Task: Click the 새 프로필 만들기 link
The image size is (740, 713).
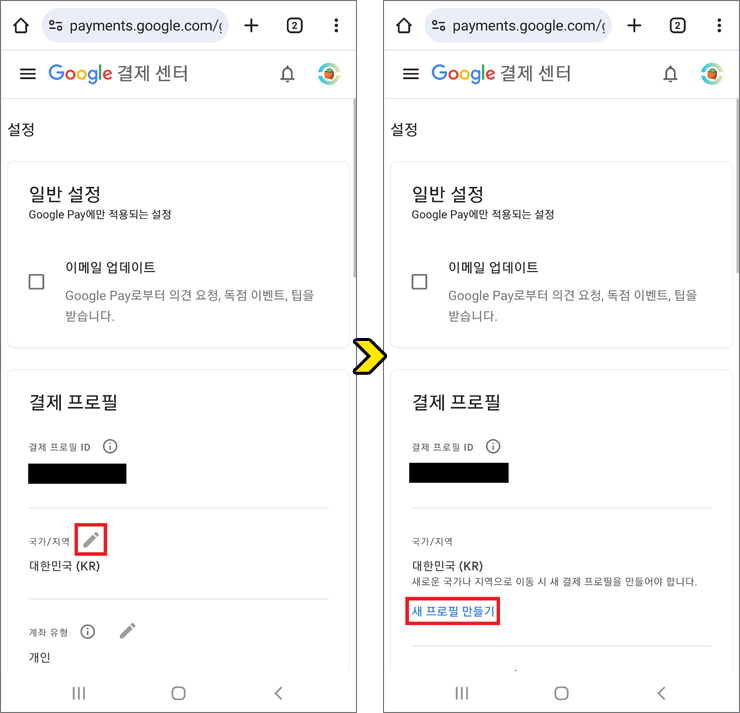Action: (x=453, y=611)
